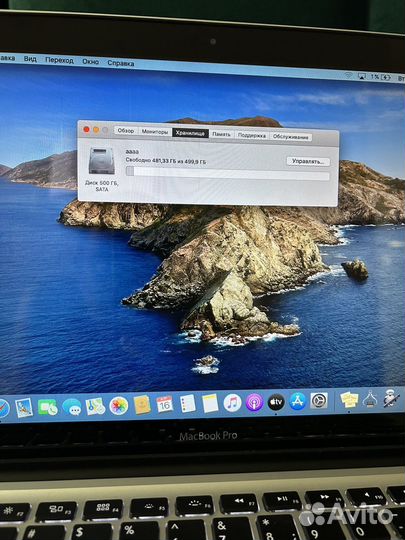Screen dimensions: 405x540
Task: Launch Maps from the Dock
Action: pos(95,406)
